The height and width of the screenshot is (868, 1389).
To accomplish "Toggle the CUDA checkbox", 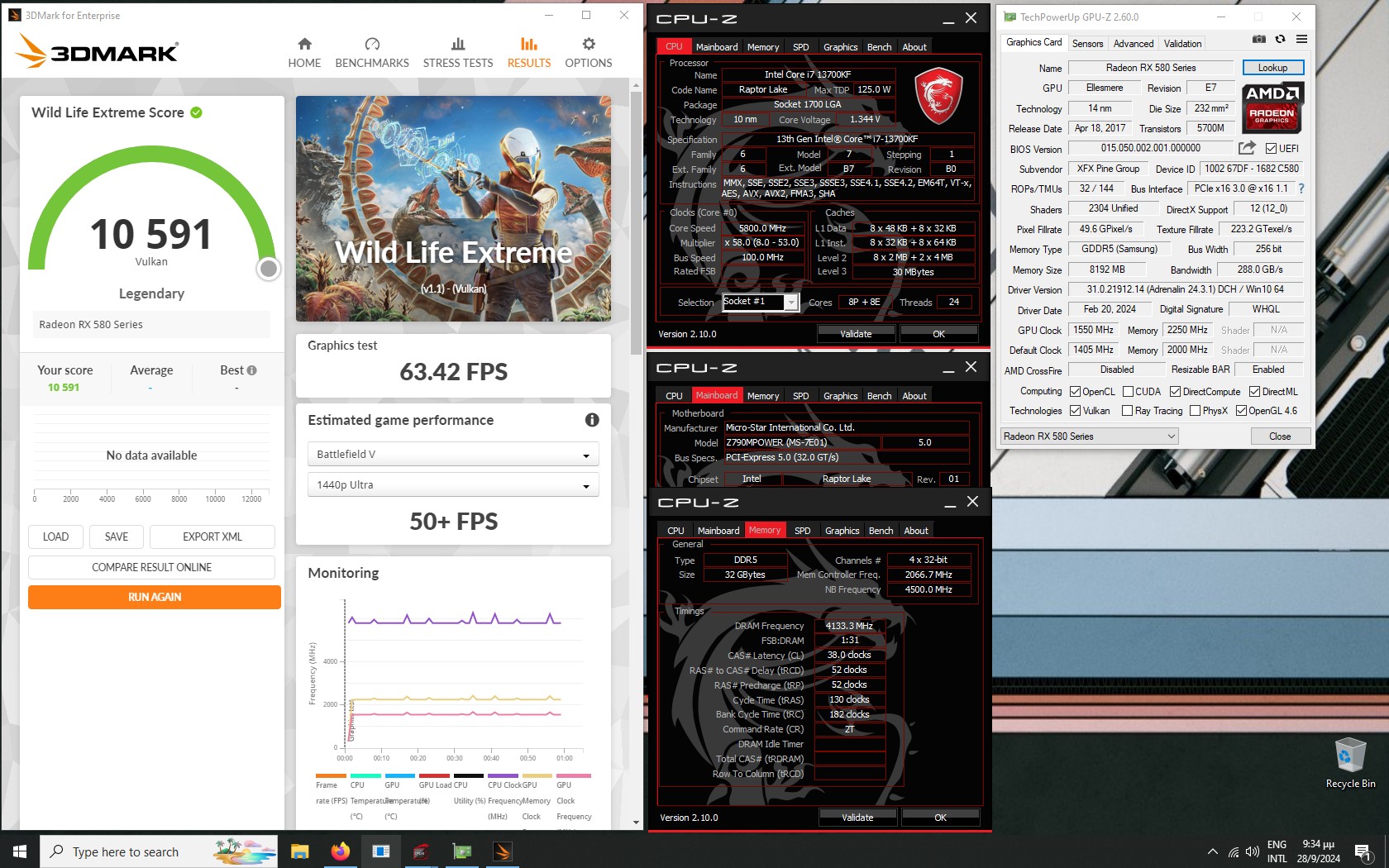I will [1128, 392].
